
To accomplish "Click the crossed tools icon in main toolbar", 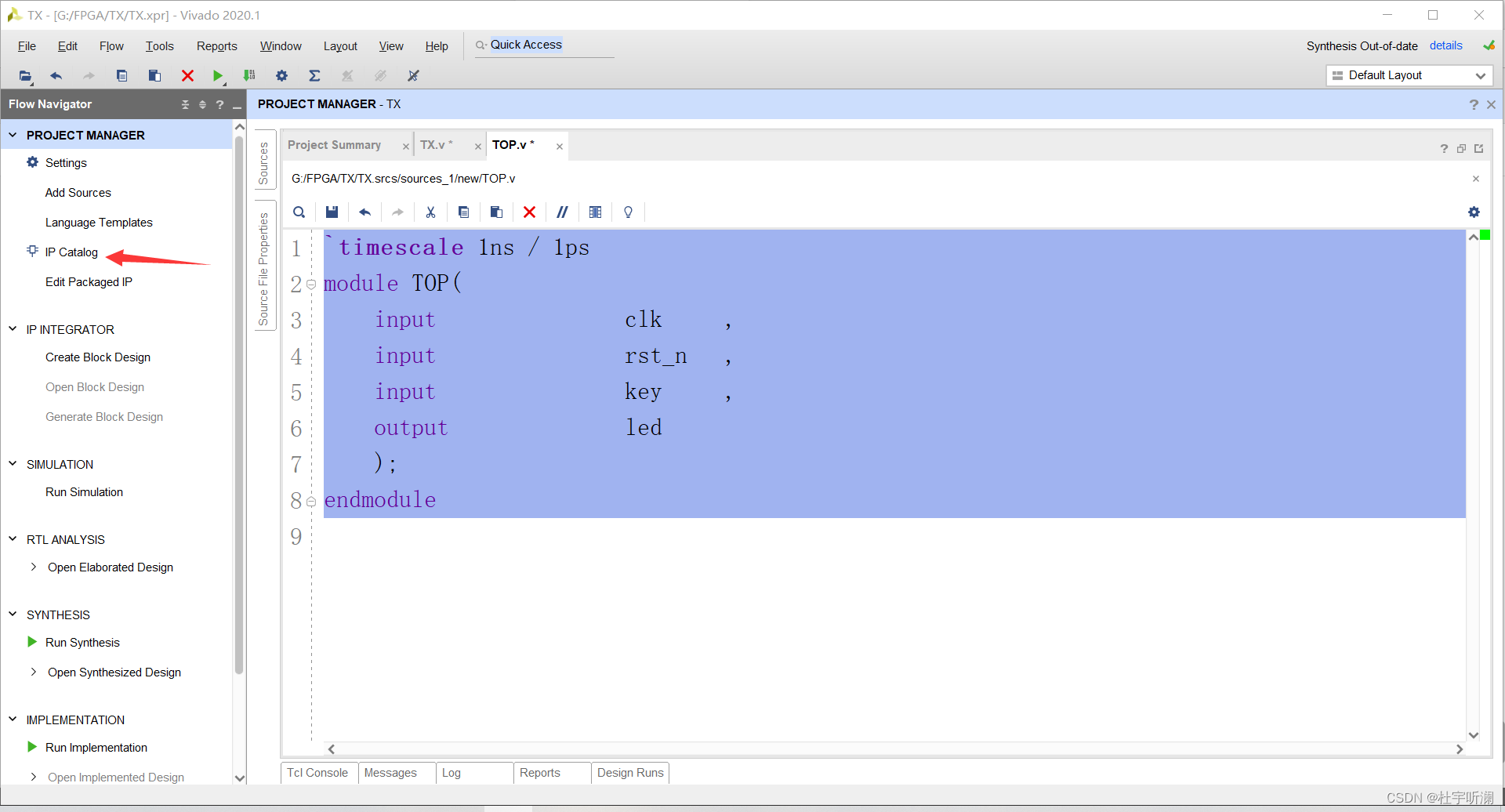I will point(413,76).
